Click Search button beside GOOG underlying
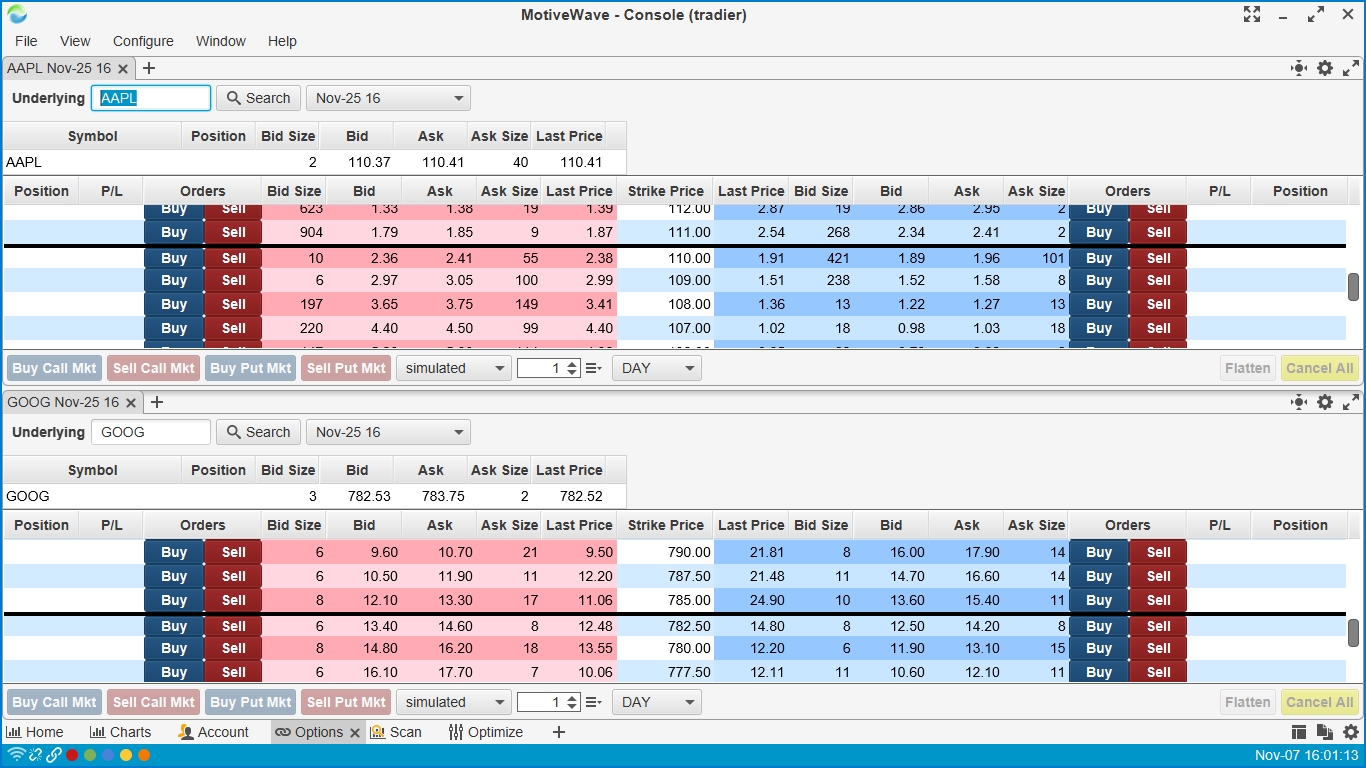Image resolution: width=1366 pixels, height=768 pixels. tap(258, 432)
